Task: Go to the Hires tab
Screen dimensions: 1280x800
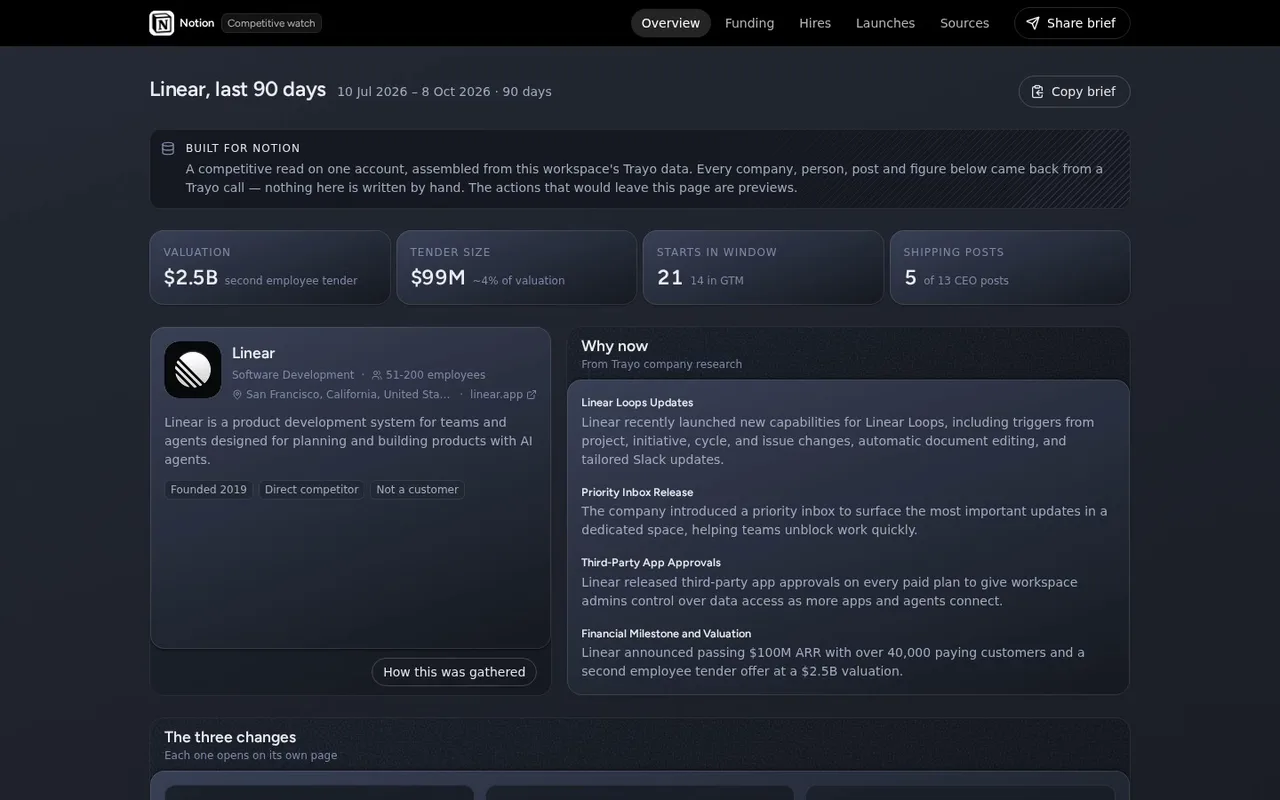Action: pos(815,23)
